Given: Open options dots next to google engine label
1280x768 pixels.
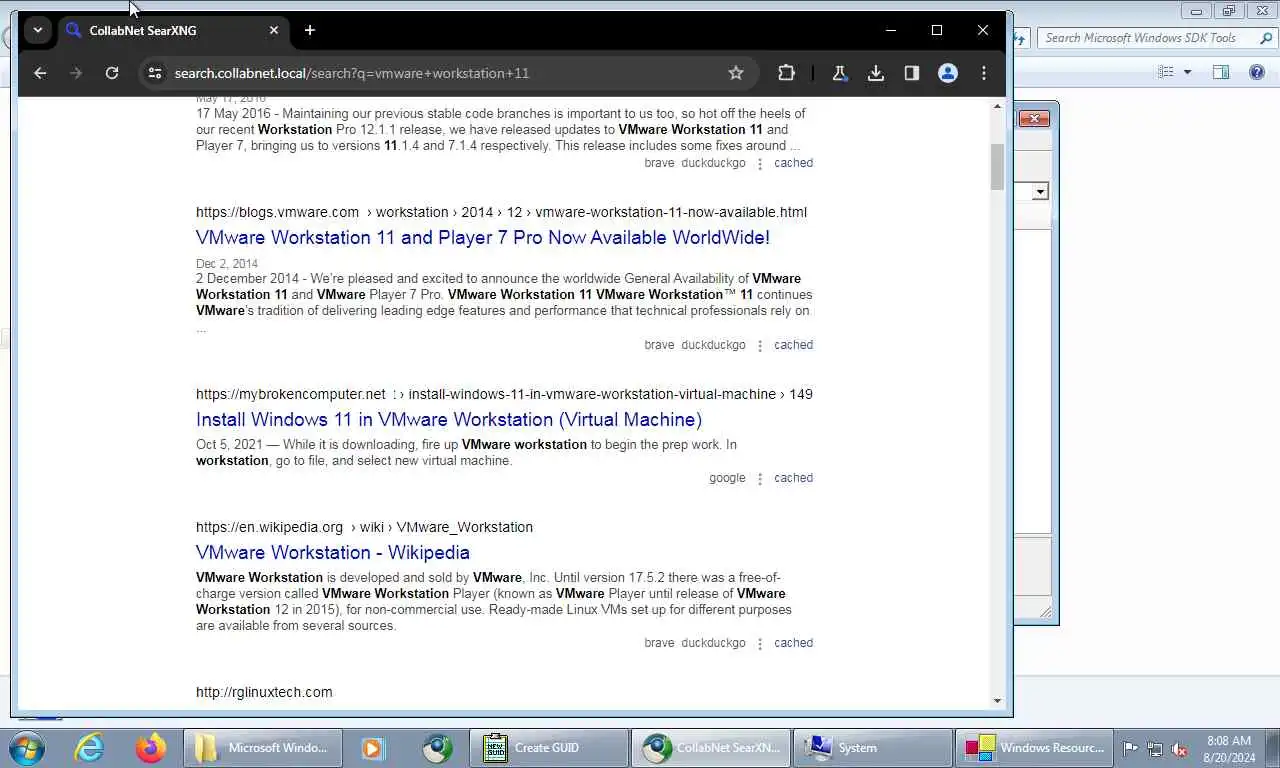Looking at the screenshot, I should click(x=760, y=479).
